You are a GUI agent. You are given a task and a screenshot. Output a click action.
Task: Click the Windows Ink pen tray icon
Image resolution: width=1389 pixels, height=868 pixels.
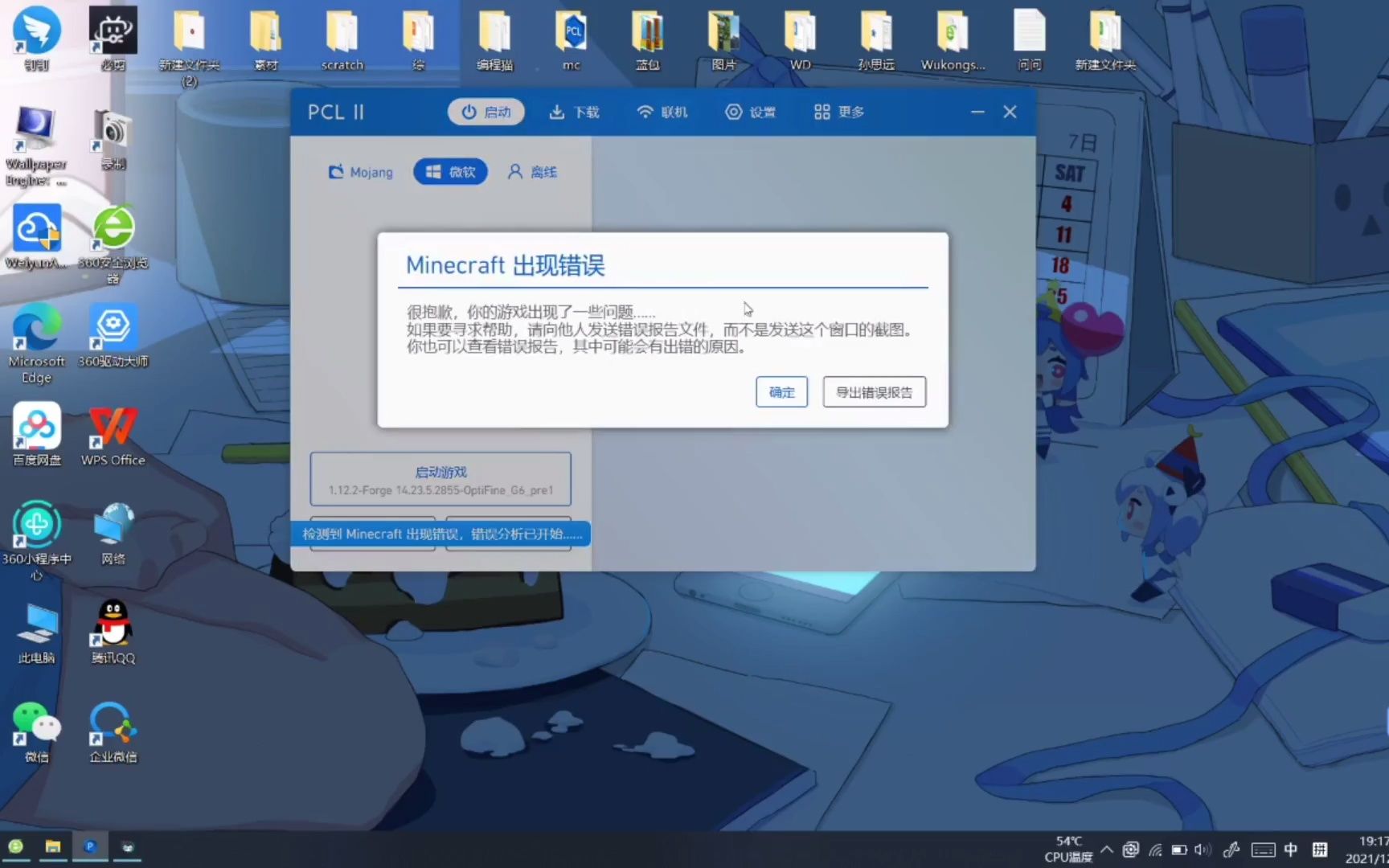pyautogui.click(x=1231, y=850)
